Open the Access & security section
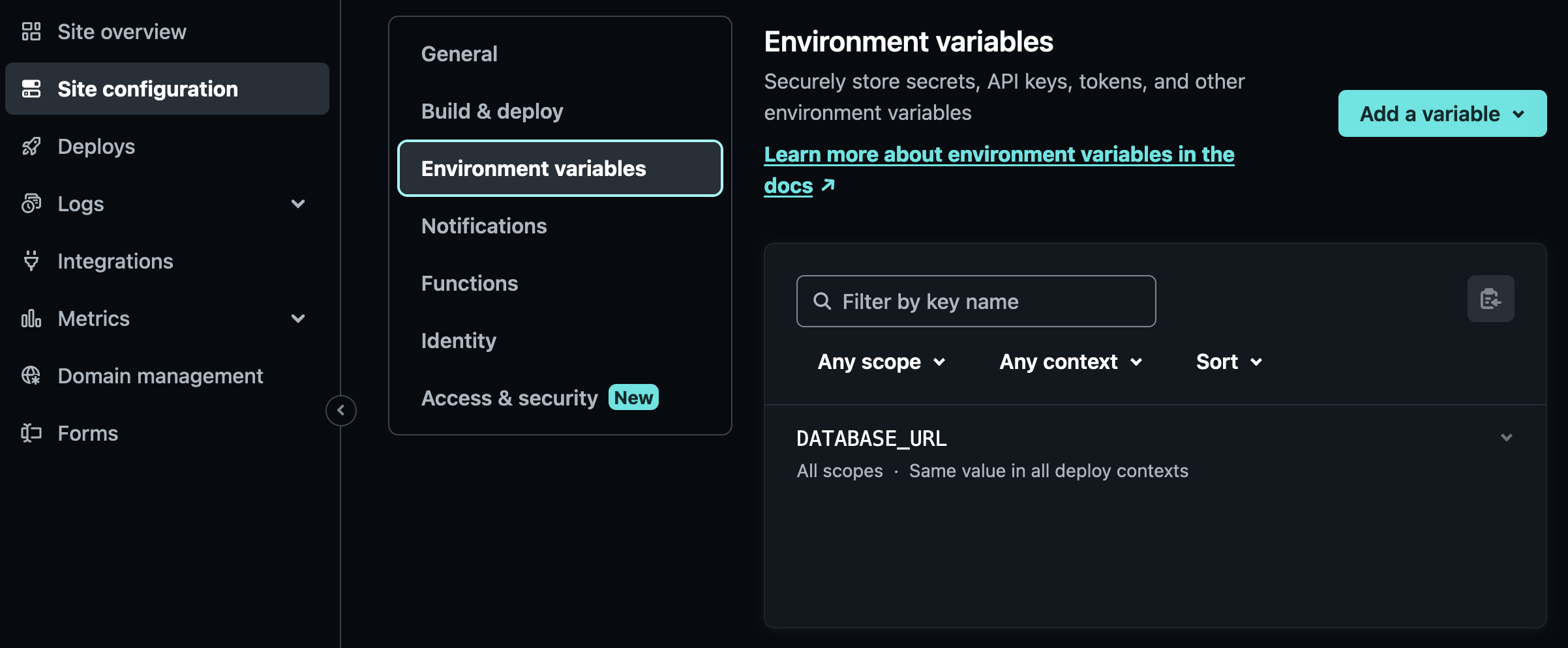Viewport: 1568px width, 648px height. 509,397
